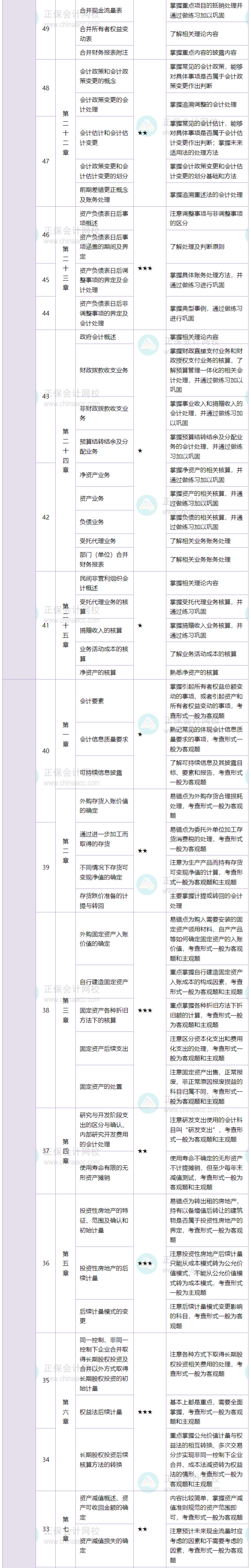Image resolution: width=251 pixels, height=1568 pixels.
Task: Select the "合并所有者权益变动表" topic cell
Action: point(105,33)
